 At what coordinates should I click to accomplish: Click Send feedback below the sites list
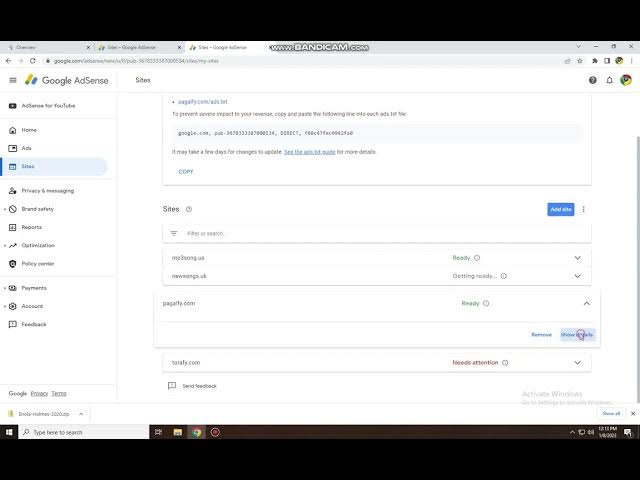(192, 386)
